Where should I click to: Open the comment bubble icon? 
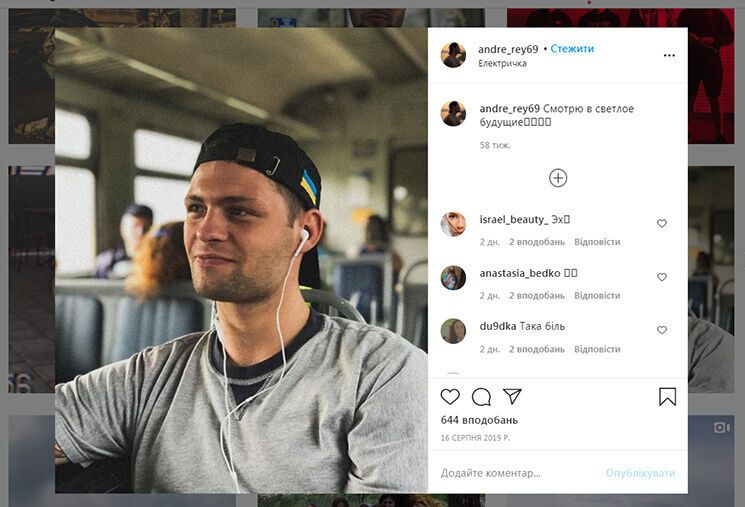pos(481,397)
